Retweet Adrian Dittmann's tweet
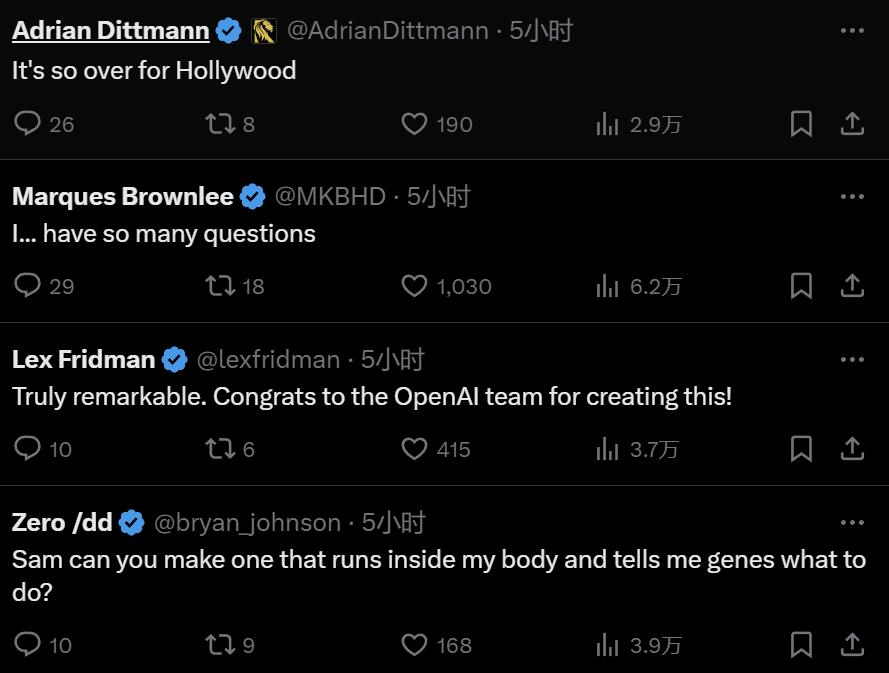889x673 pixels. pyautogui.click(x=219, y=123)
